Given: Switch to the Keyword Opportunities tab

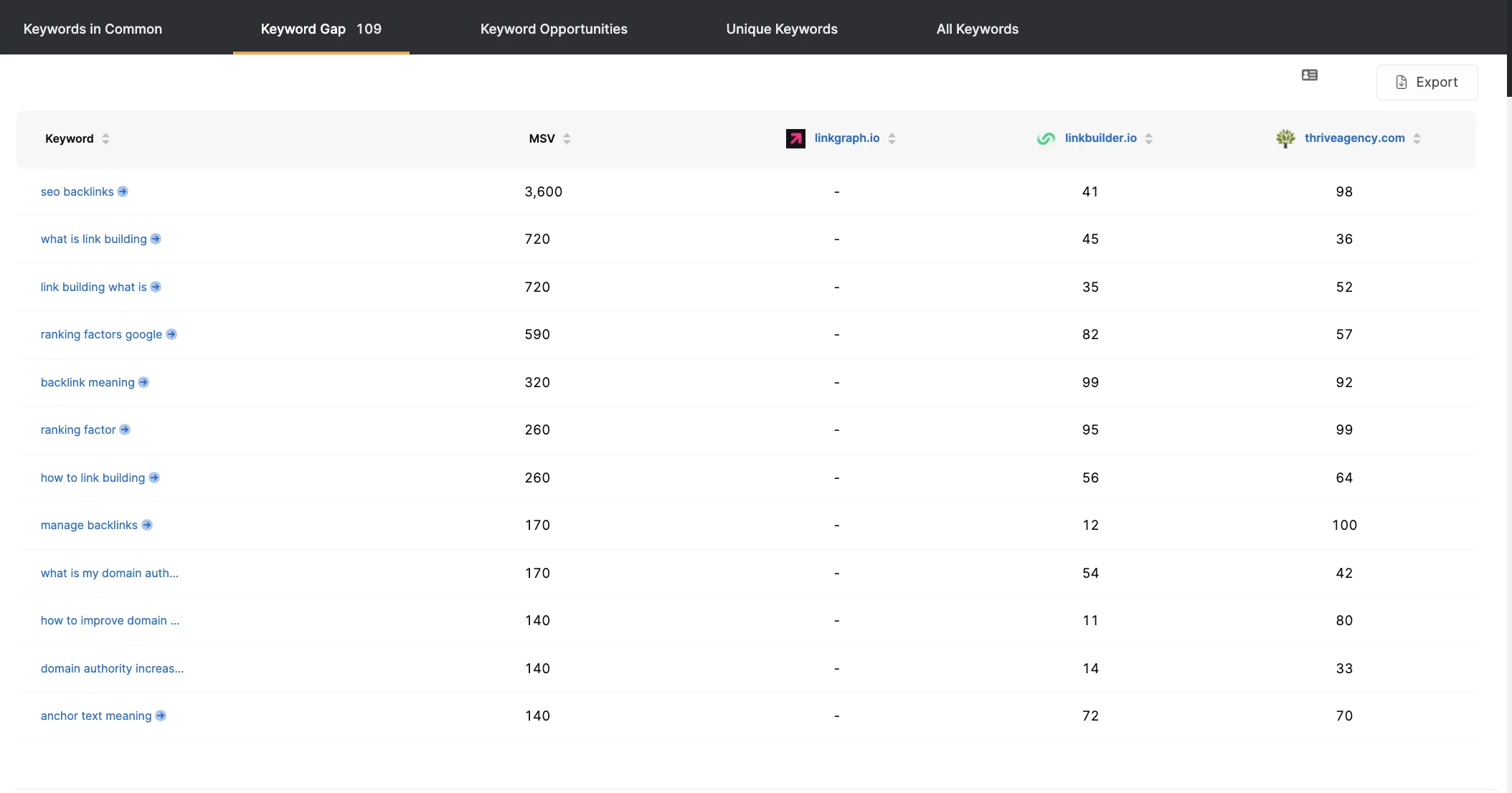Looking at the screenshot, I should 553,28.
